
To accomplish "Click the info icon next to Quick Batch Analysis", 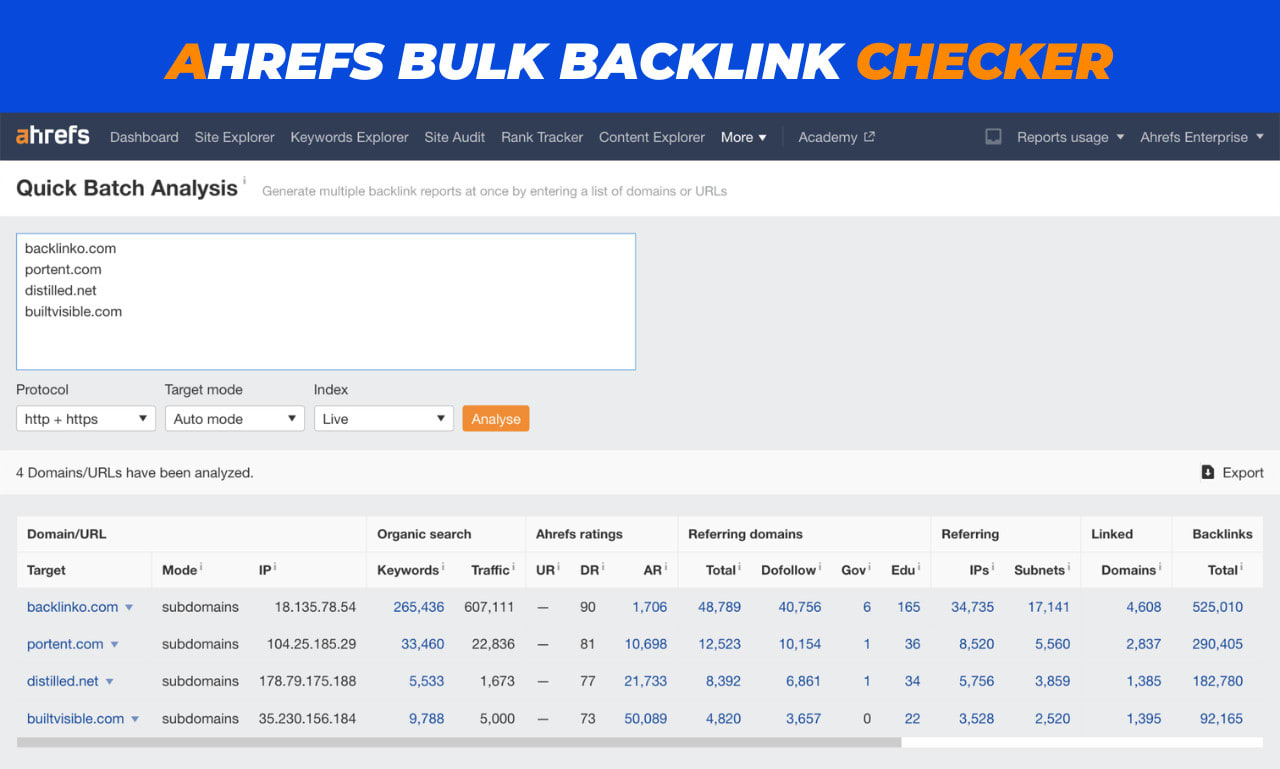I will [x=243, y=181].
